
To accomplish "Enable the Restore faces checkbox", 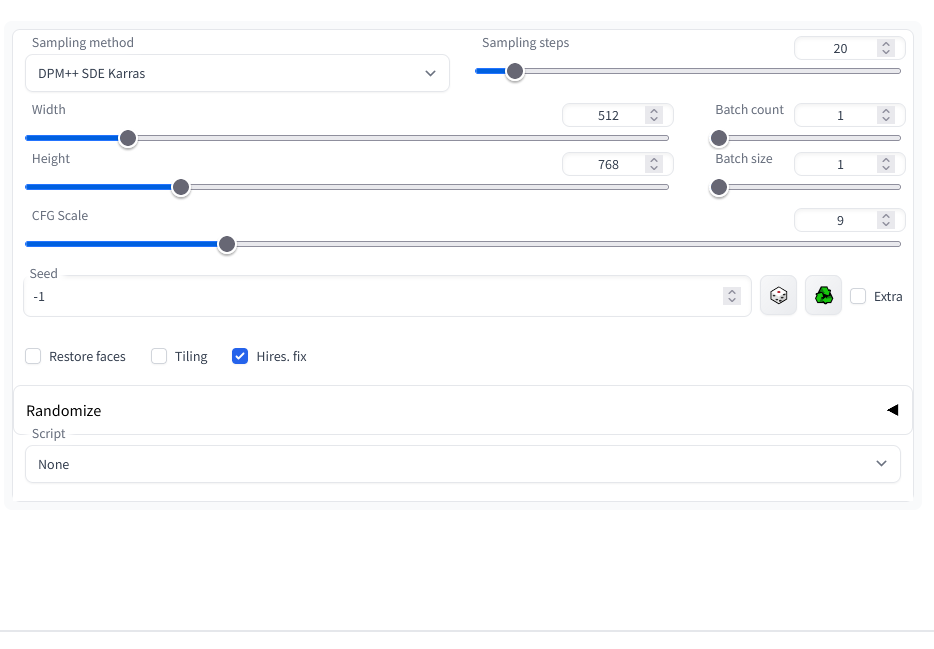I will (33, 356).
